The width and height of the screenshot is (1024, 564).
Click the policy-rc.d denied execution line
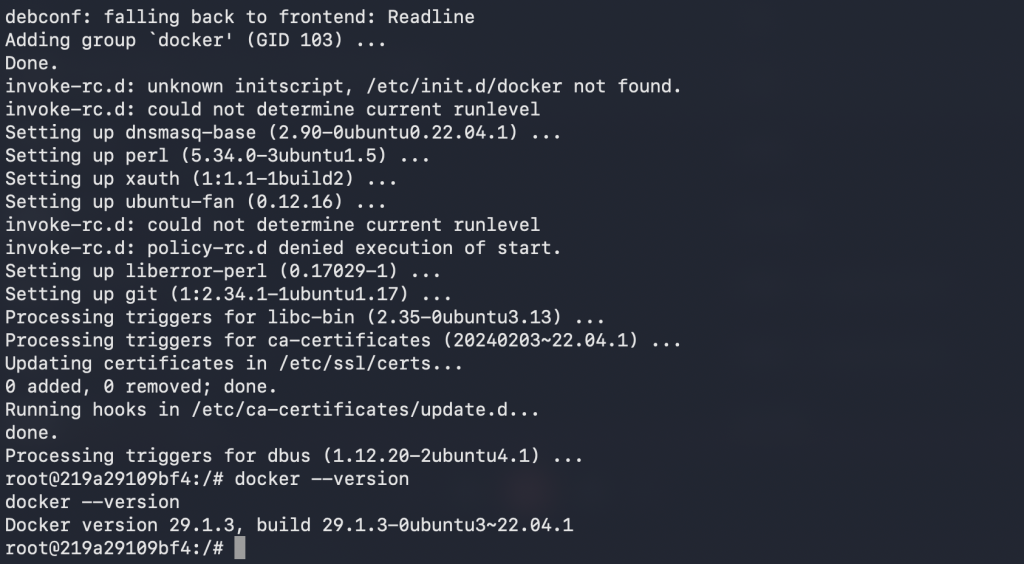(283, 248)
